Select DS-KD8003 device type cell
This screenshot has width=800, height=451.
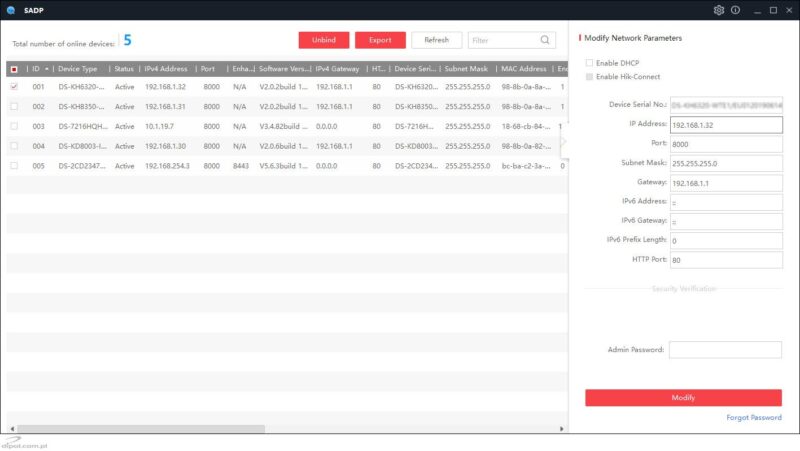82,146
